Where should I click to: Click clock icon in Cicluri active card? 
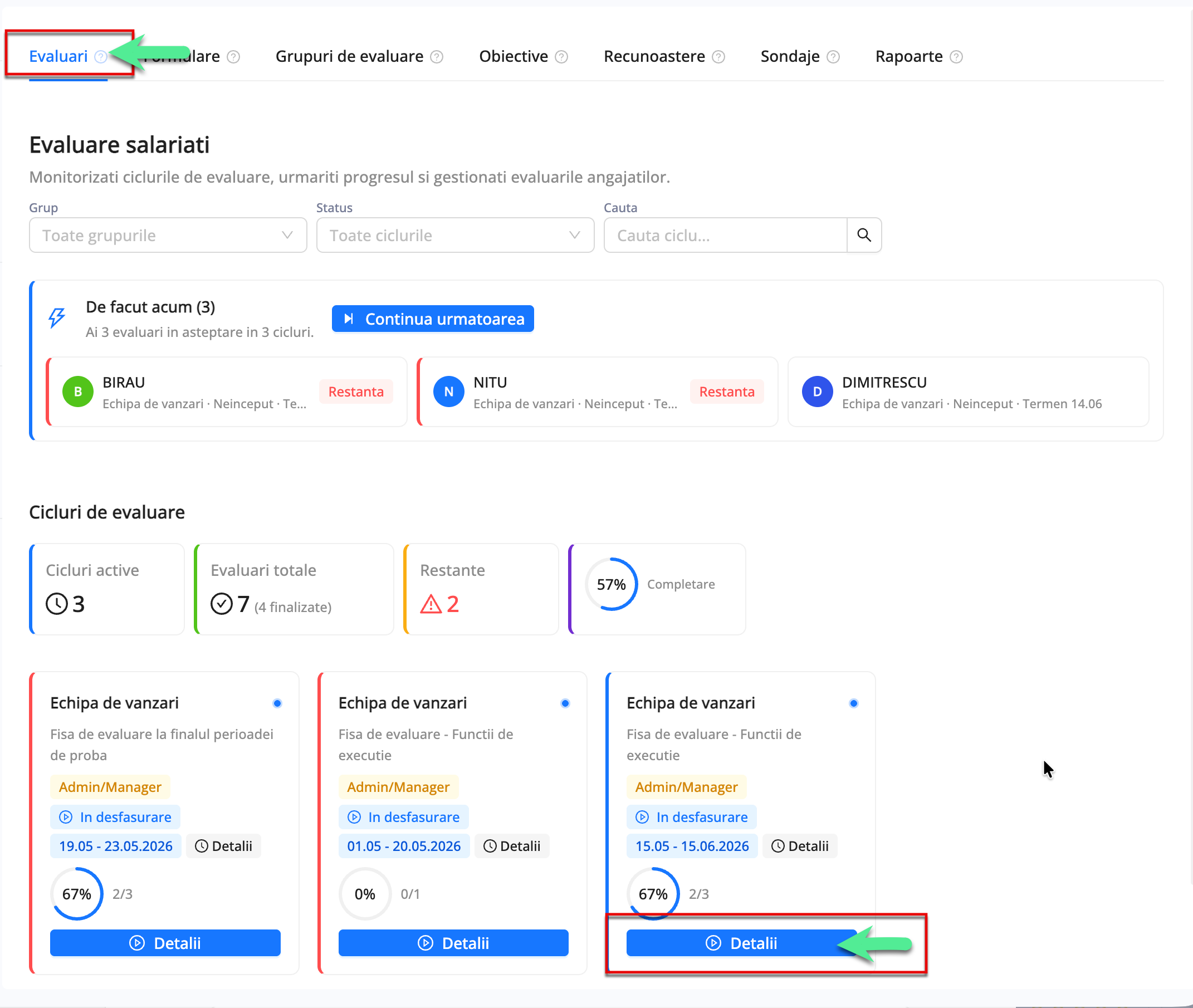(x=57, y=604)
